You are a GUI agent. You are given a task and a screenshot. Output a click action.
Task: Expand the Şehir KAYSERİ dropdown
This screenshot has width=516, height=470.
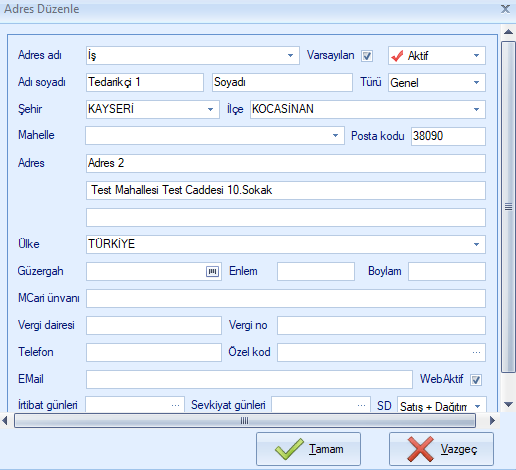point(210,109)
